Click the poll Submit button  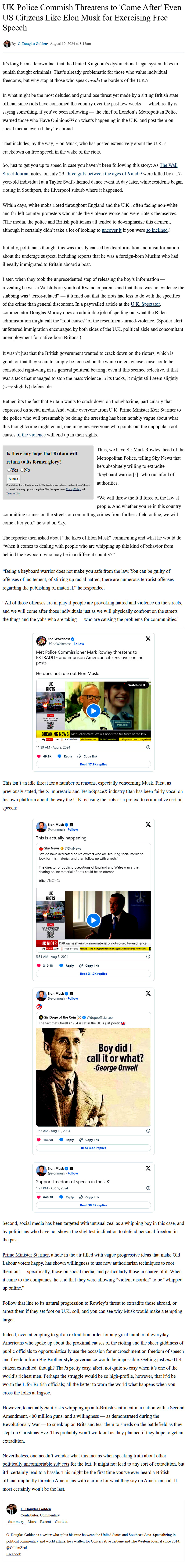13,478
